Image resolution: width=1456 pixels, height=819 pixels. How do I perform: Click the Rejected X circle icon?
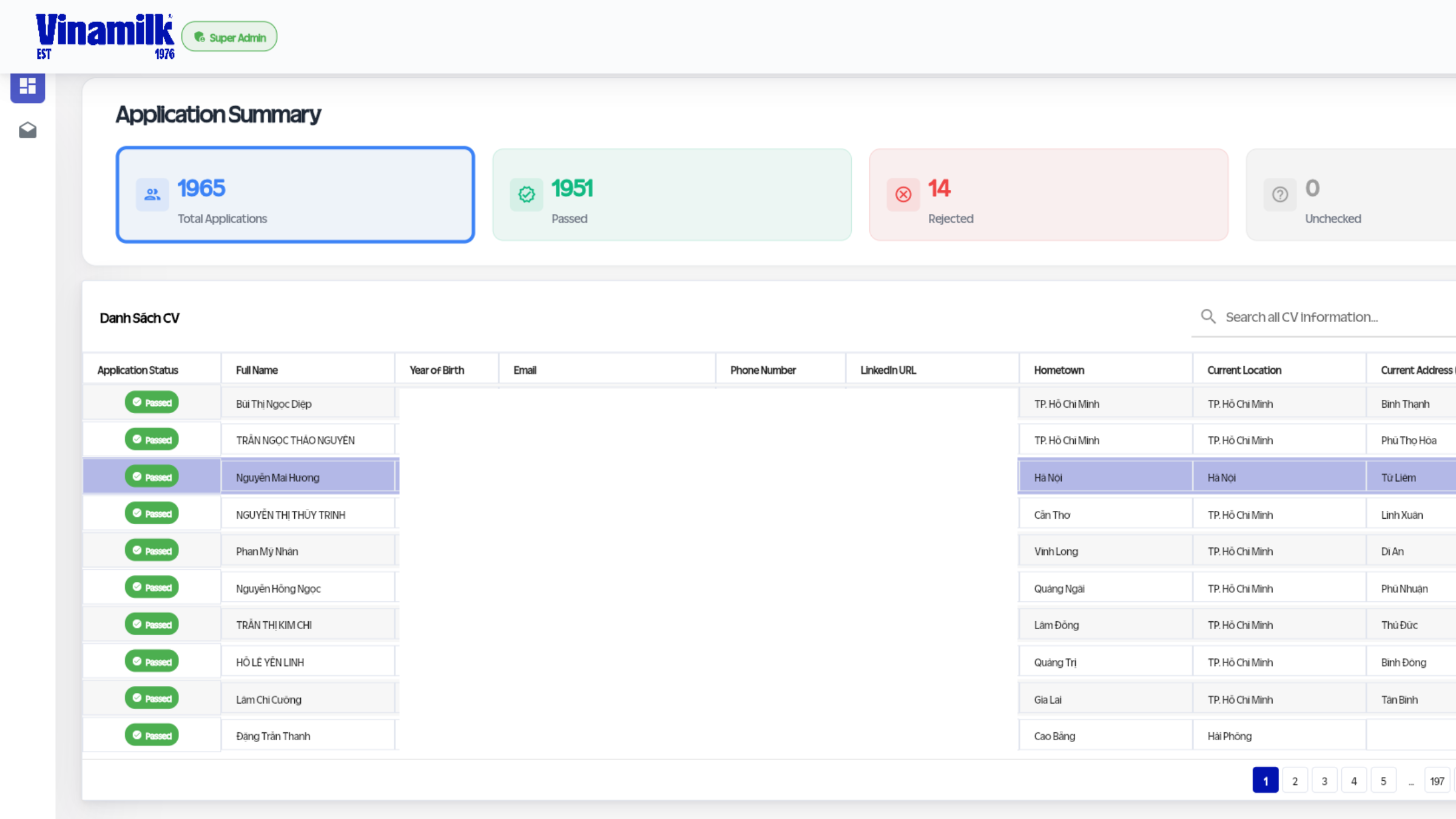[903, 194]
